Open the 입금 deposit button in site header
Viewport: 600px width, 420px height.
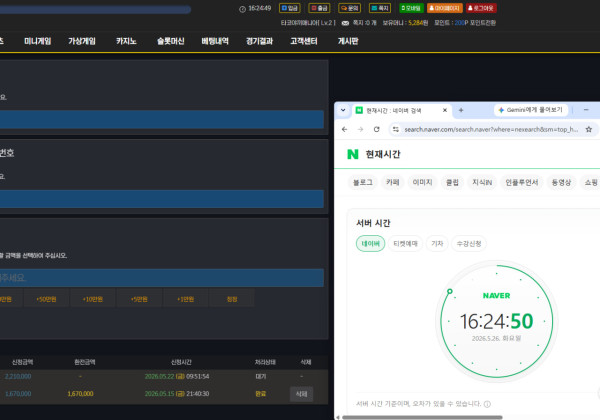click(290, 8)
